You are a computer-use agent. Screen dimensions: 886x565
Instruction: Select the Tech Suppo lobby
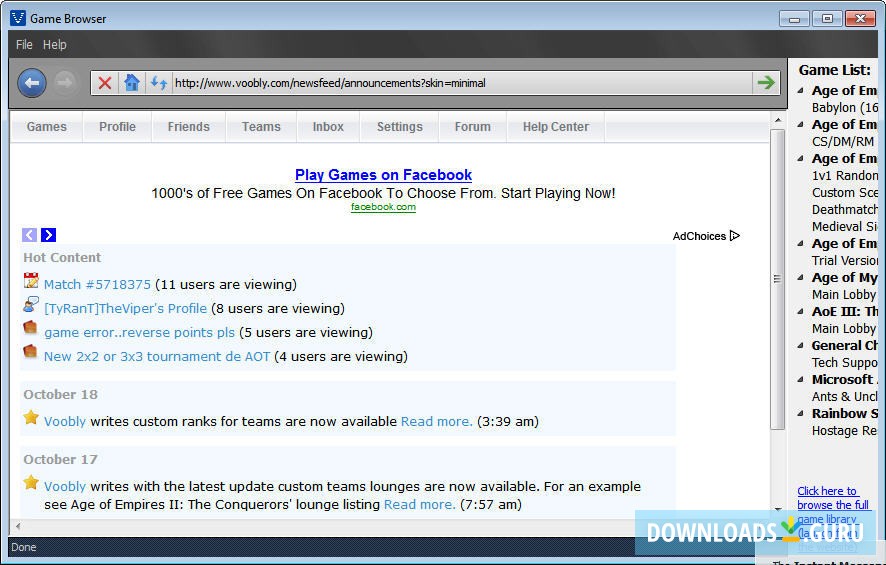(844, 363)
